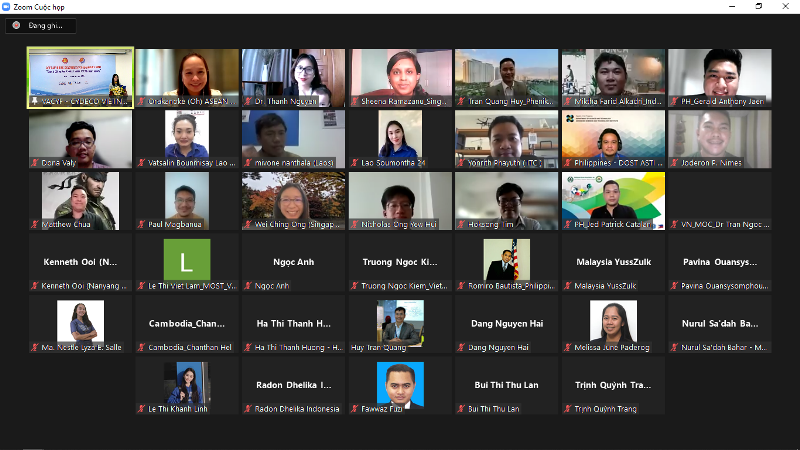Select the Radon Dhelika Indonesia tile
Image resolution: width=800 pixels, height=450 pixels.
[x=293, y=385]
